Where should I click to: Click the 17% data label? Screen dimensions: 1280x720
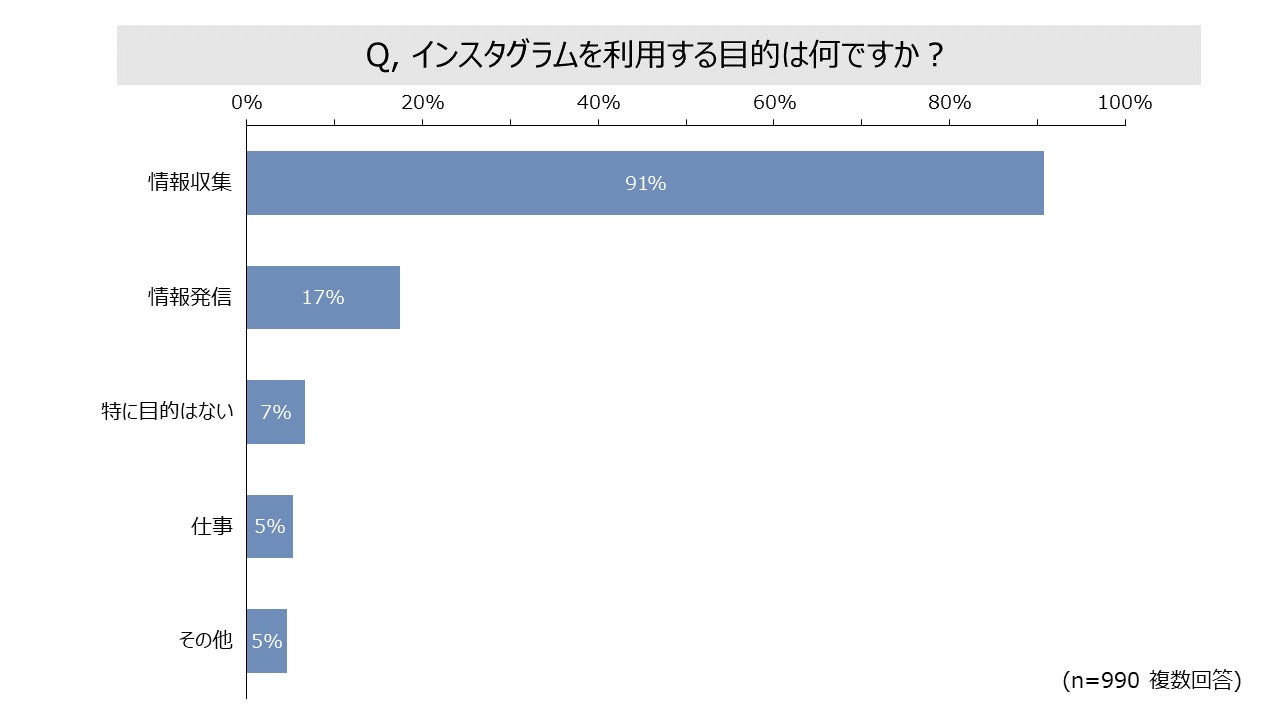323,297
